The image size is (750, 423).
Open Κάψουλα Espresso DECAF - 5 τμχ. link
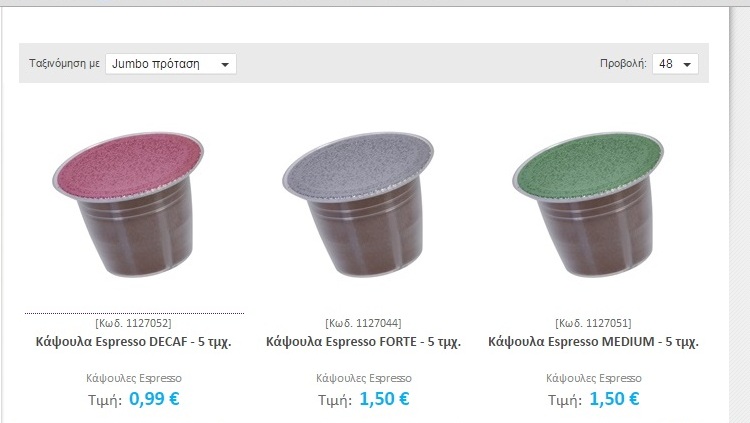133,342
